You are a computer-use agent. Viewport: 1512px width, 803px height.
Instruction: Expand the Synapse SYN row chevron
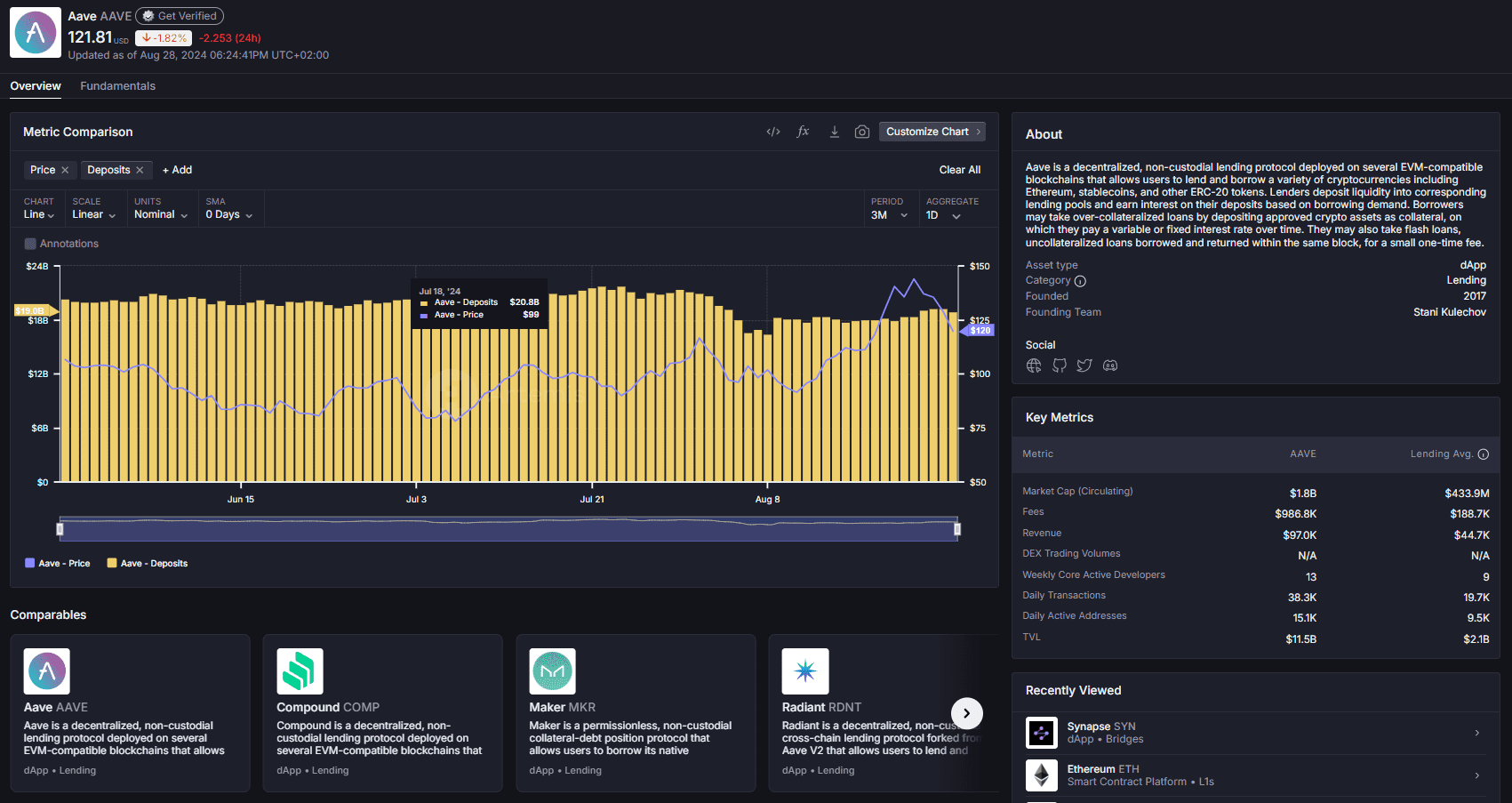[1477, 734]
